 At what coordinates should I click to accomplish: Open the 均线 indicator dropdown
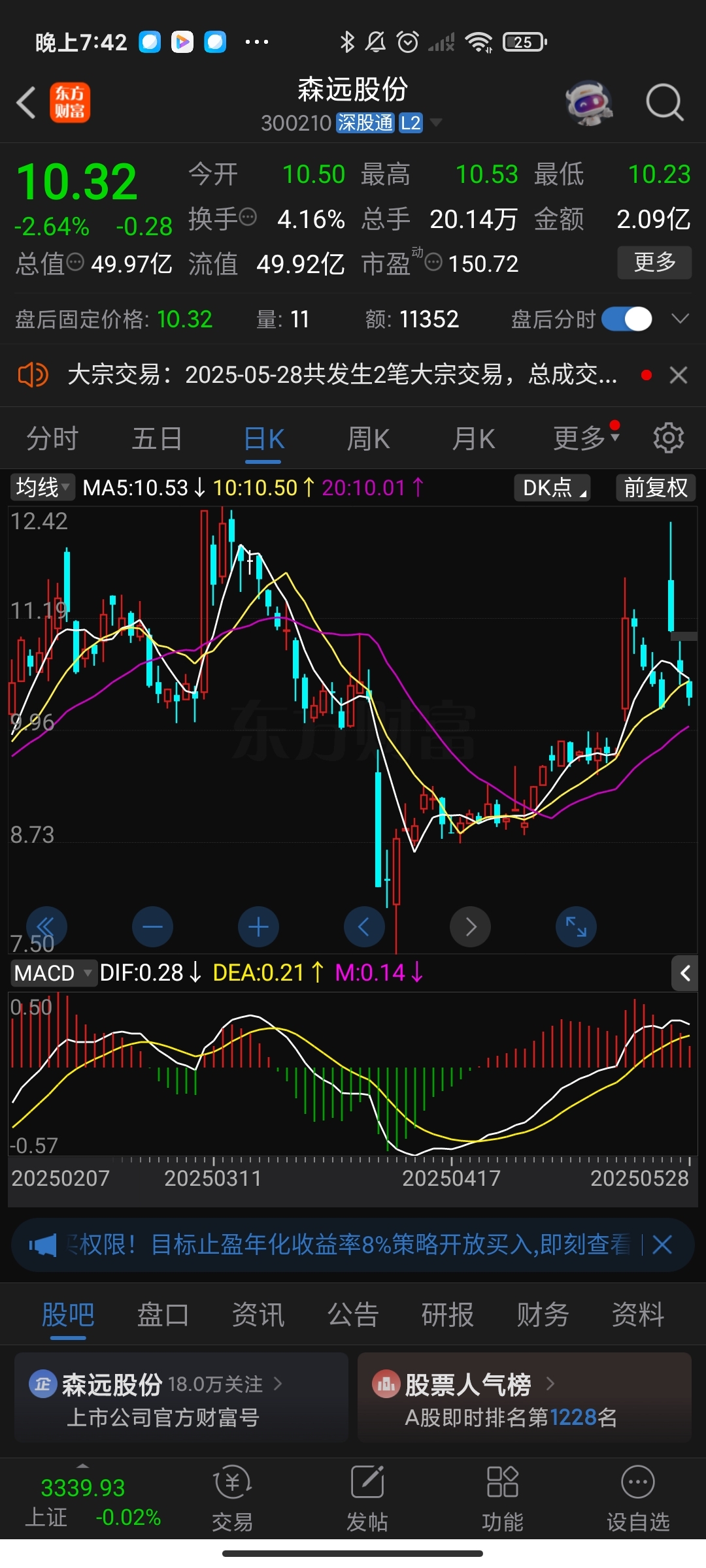[x=42, y=487]
